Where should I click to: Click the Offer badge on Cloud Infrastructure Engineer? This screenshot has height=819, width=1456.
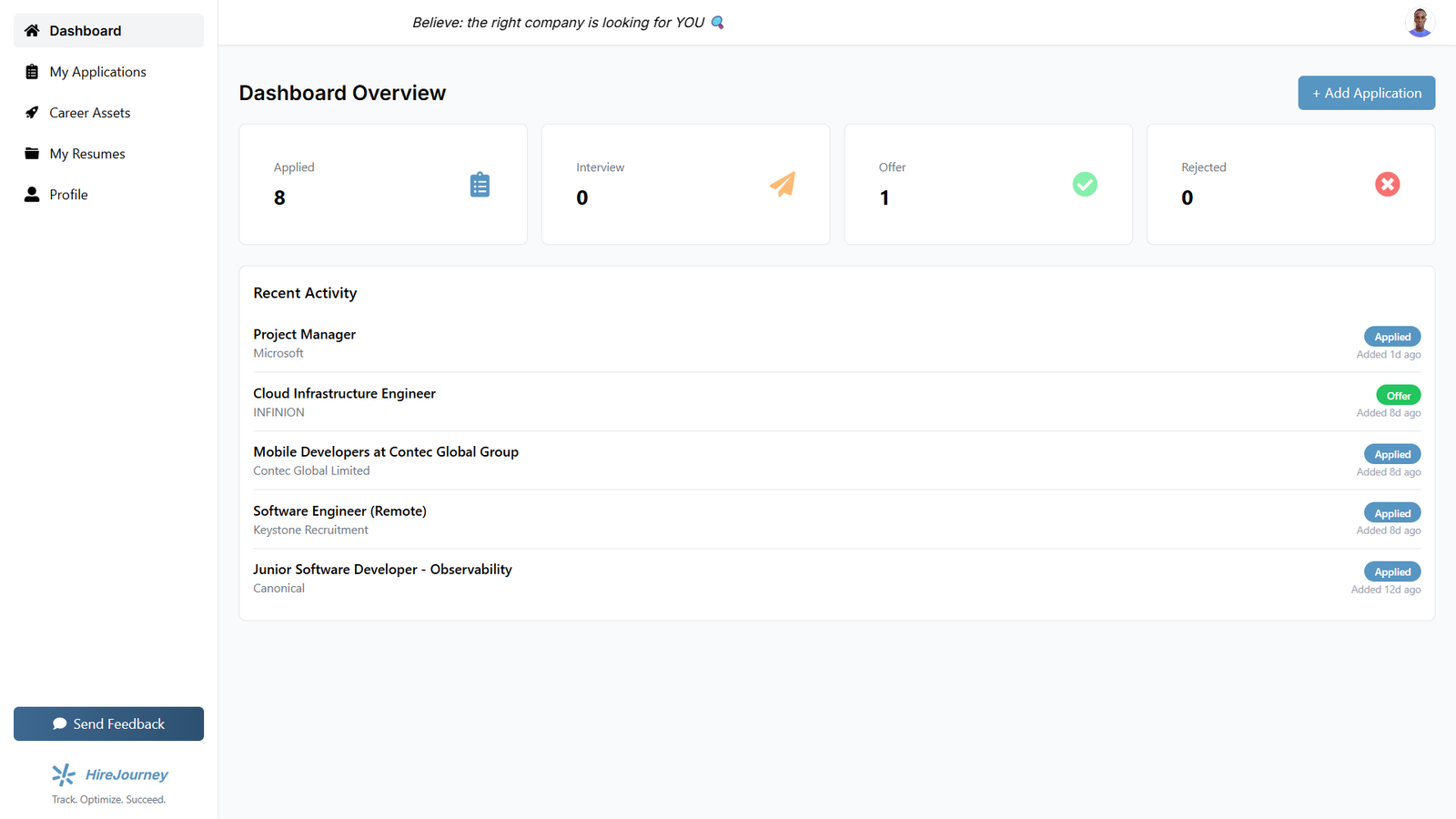point(1398,394)
